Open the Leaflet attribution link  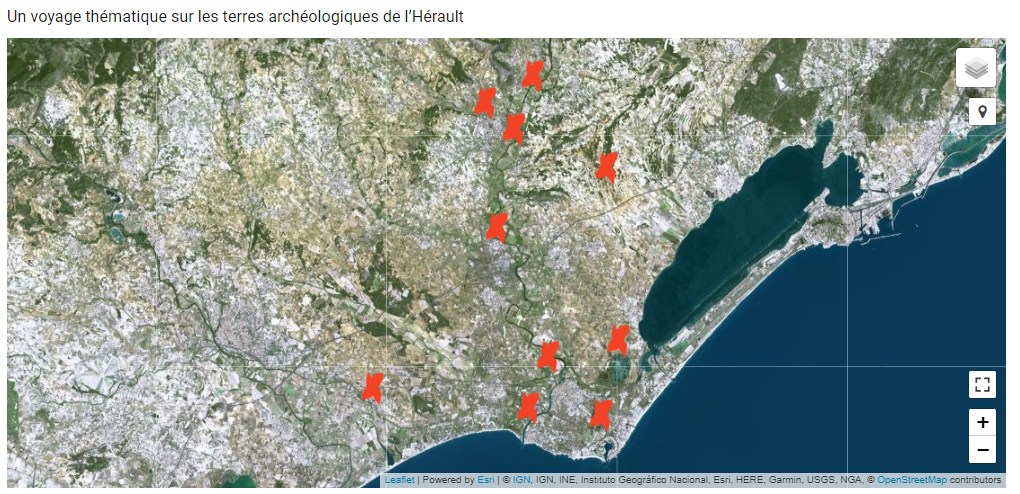click(x=399, y=480)
